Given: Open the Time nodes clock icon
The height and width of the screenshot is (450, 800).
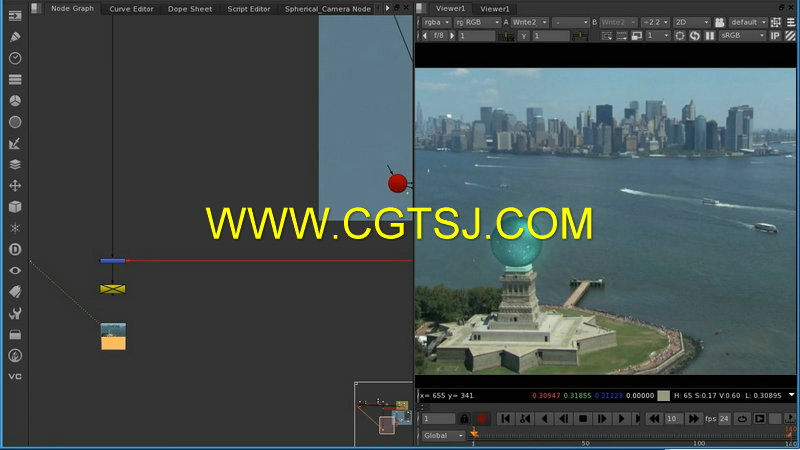Looking at the screenshot, I should 15,58.
